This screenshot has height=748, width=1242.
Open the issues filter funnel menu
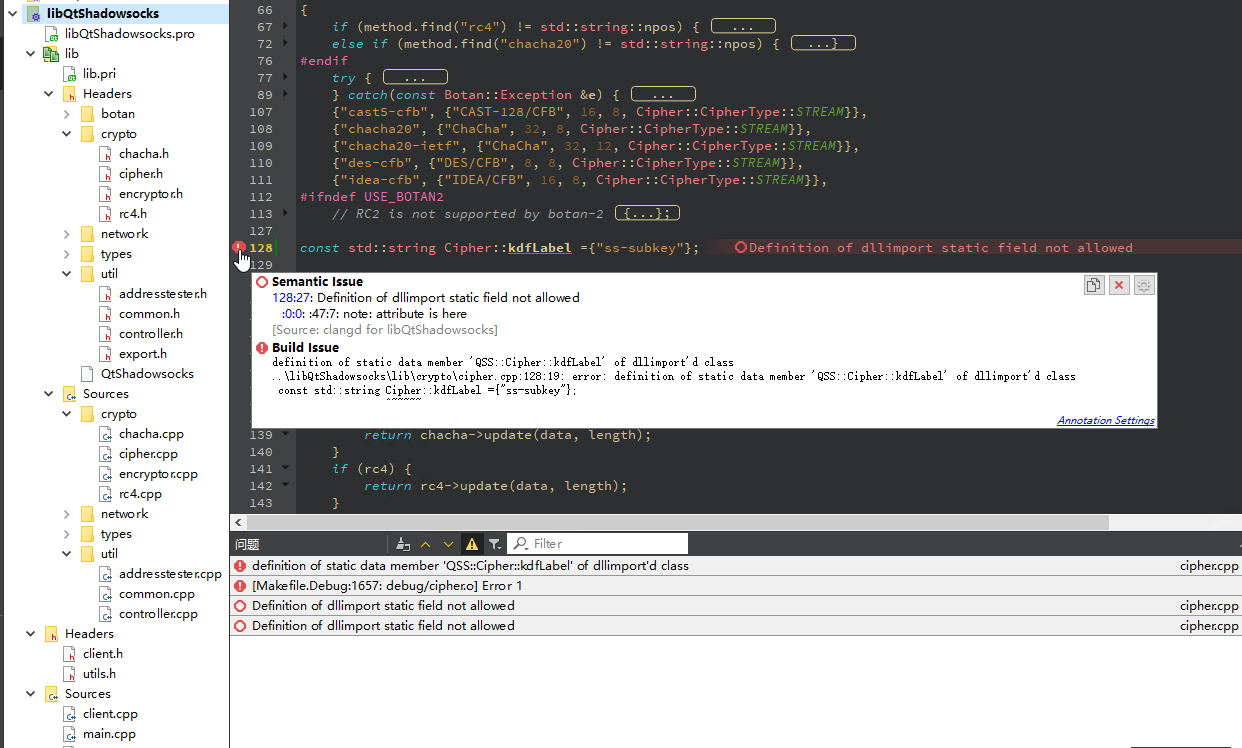tap(495, 544)
